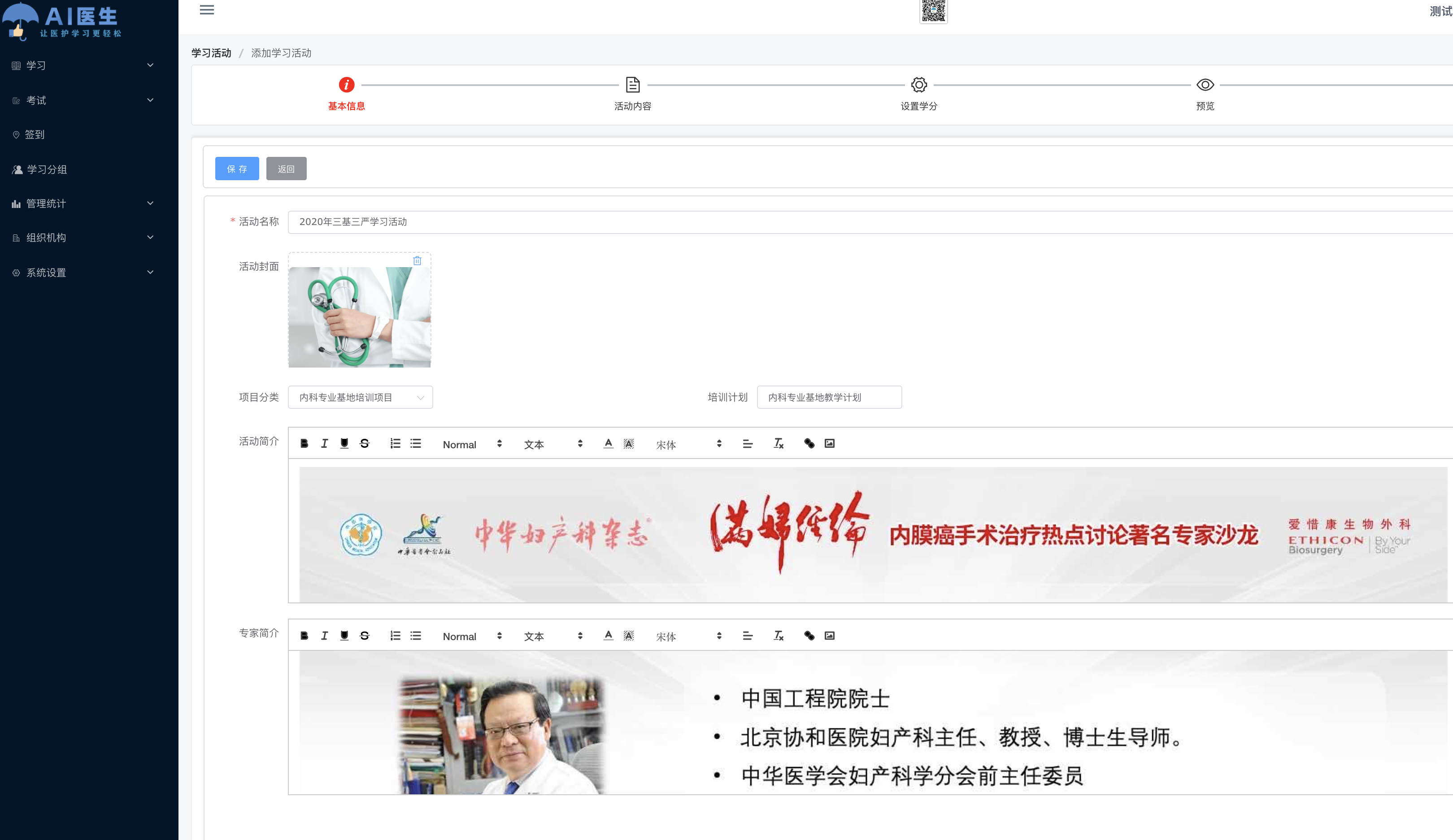Click the 保存 button
Screen dimensions: 1453x840
(237, 168)
